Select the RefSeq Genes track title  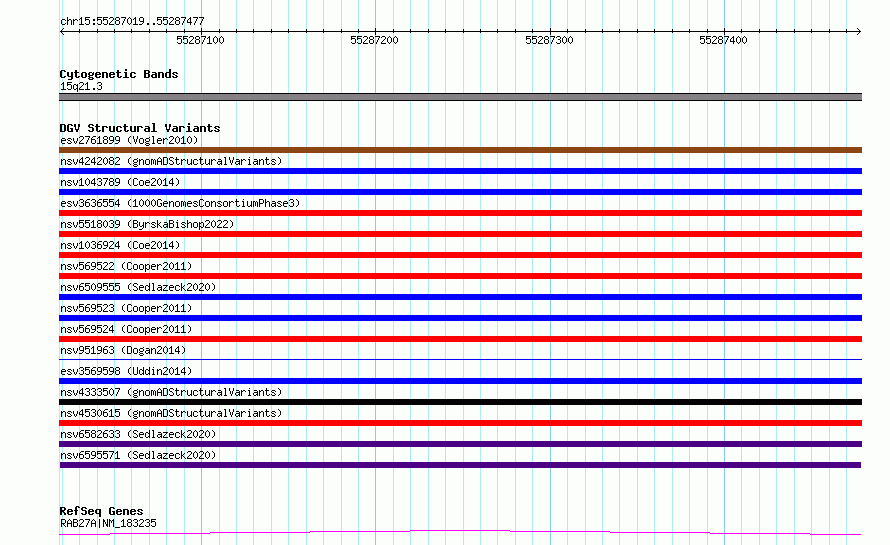coord(101,511)
